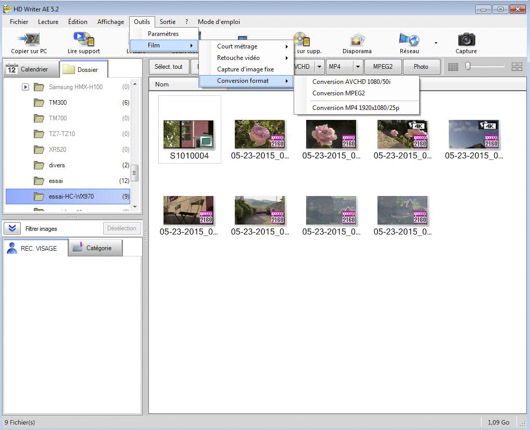This screenshot has height=430, width=530.
Task: Switch to the Dossier tab
Action: click(x=84, y=69)
